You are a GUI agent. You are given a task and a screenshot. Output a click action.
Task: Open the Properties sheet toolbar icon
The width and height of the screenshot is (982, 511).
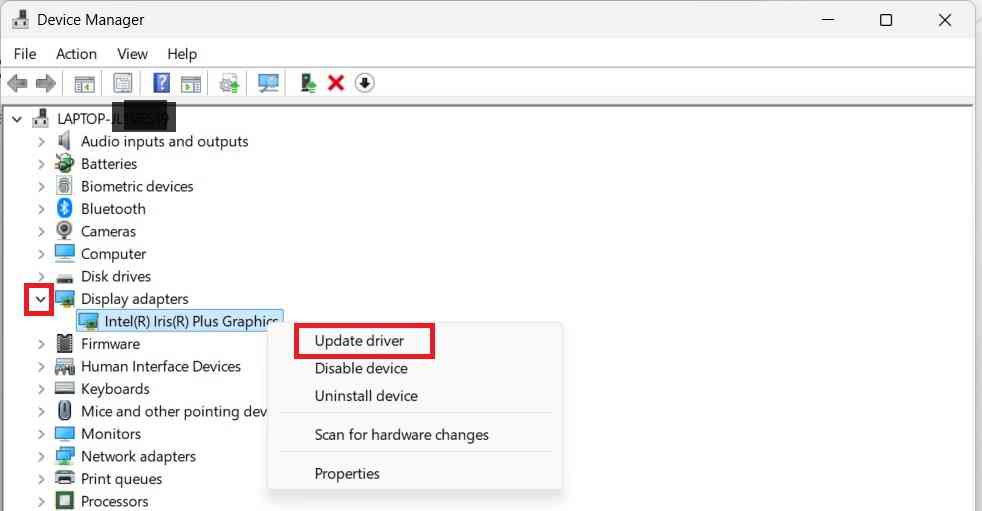coord(123,83)
